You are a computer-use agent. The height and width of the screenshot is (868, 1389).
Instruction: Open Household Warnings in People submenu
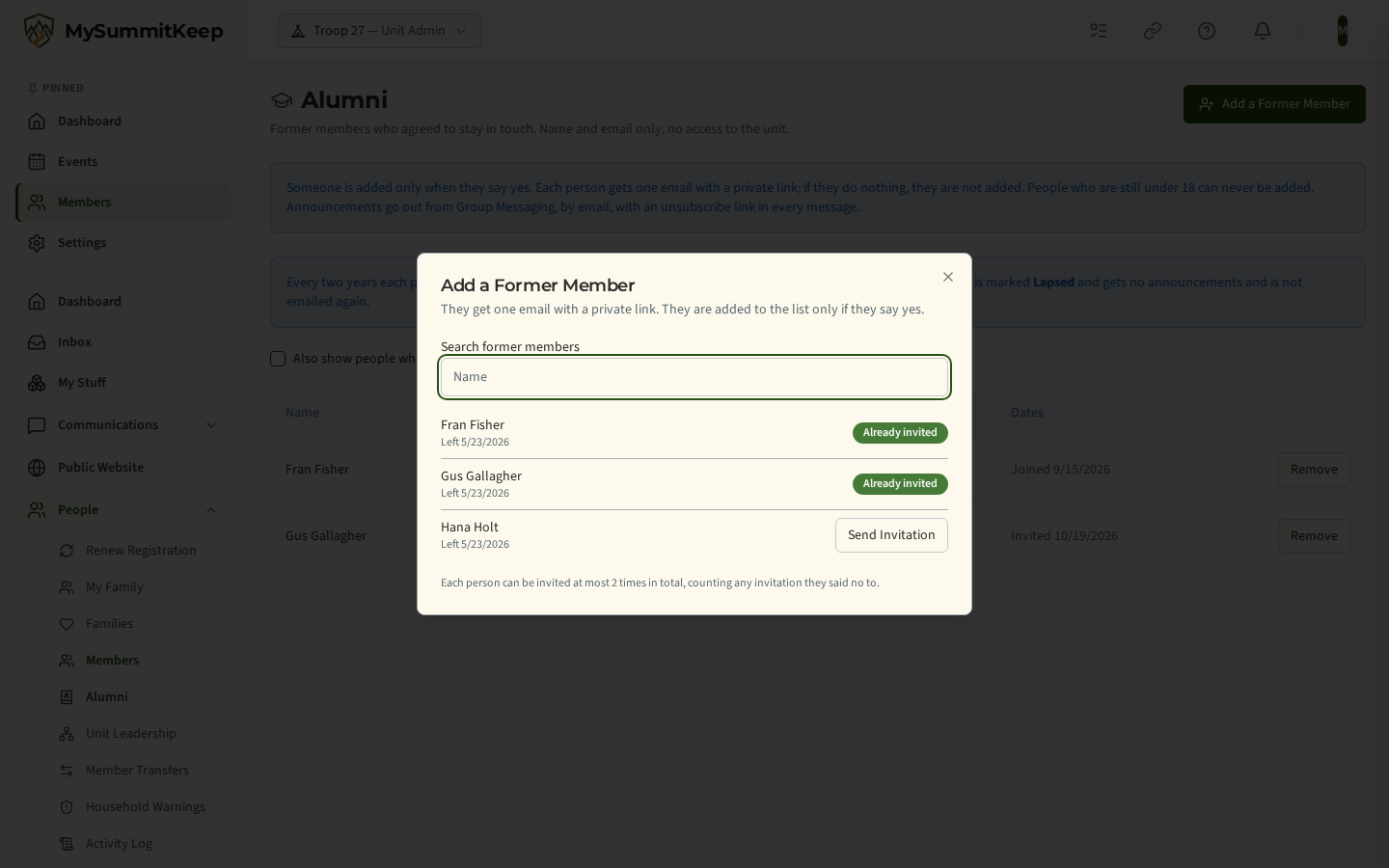point(146,807)
